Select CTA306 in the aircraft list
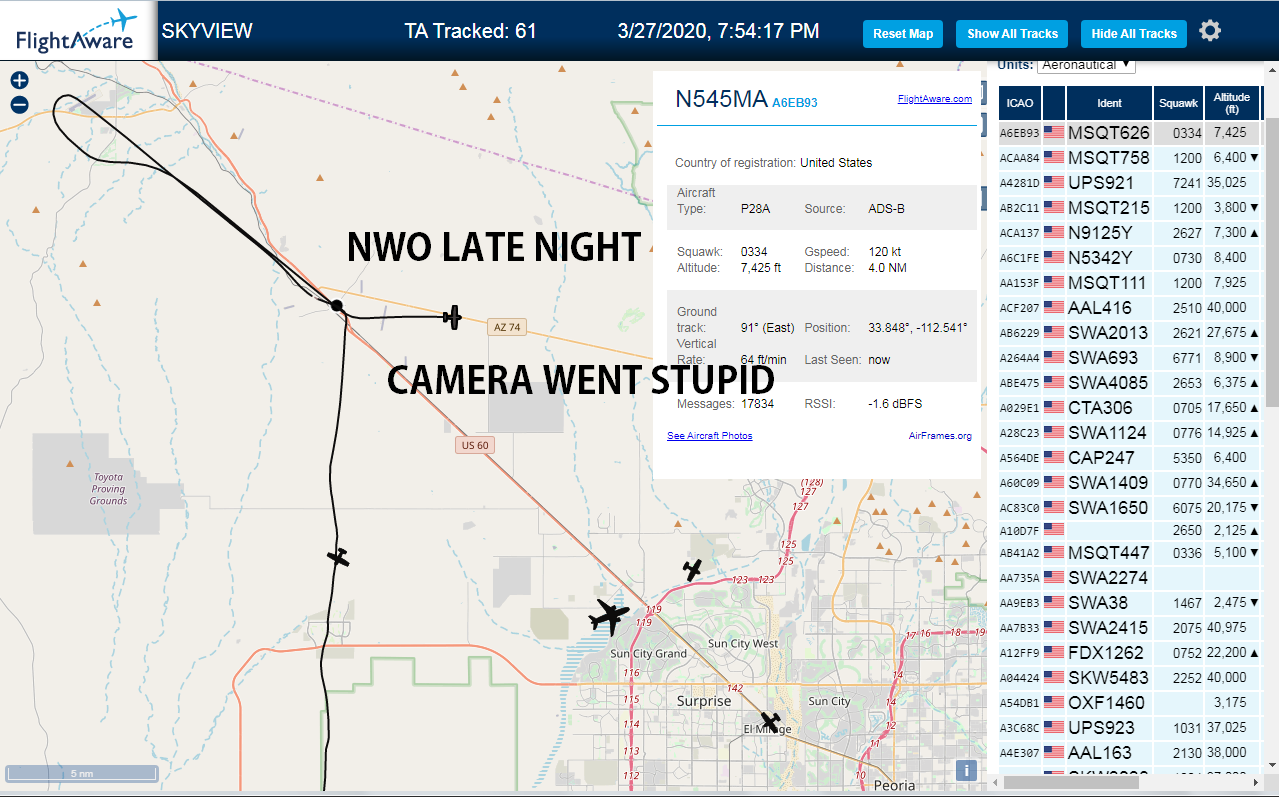This screenshot has width=1279, height=797. 1100,407
